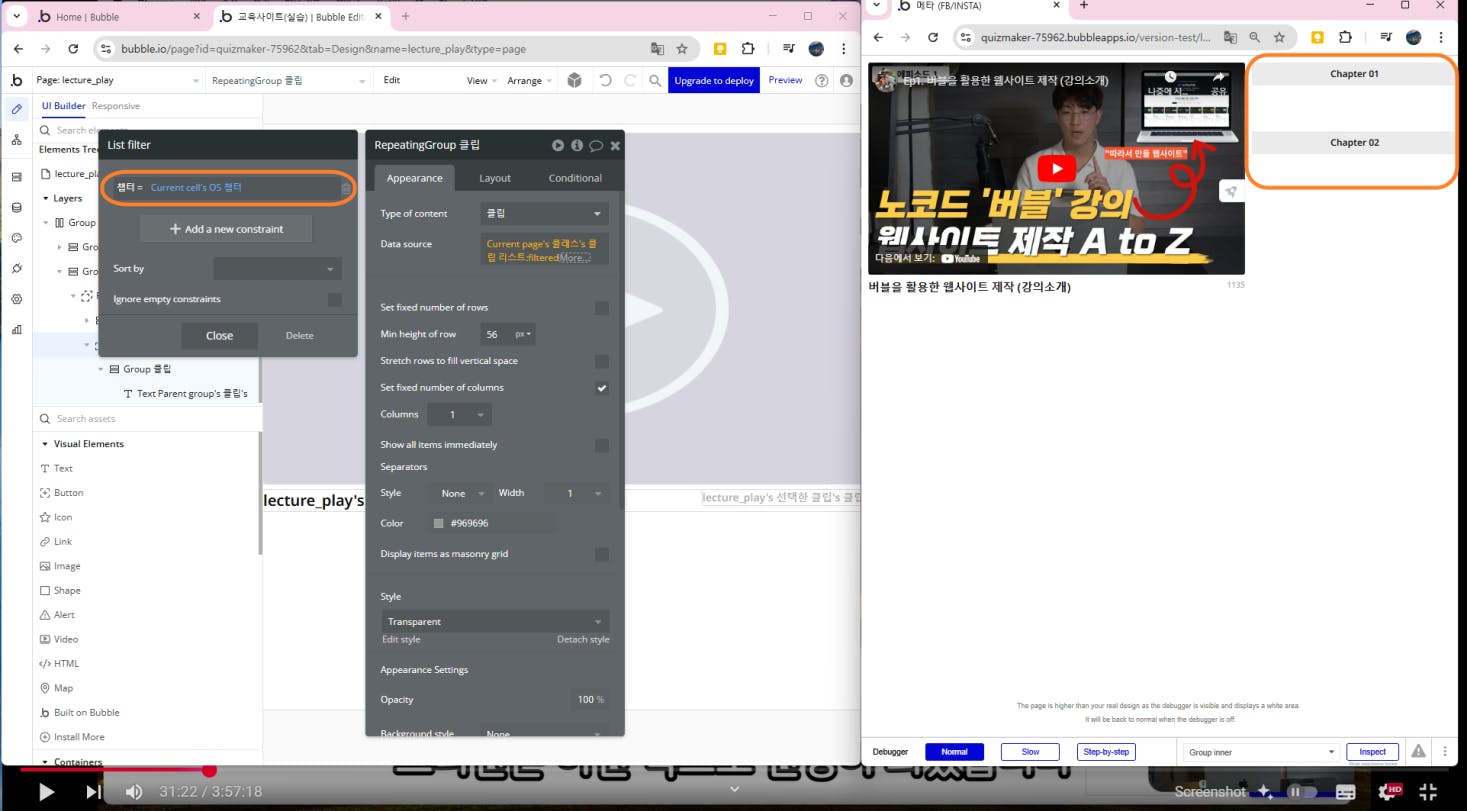Collapse the Layers section in Elements Tree
Screen dimensions: 1467x811
click(x=45, y=198)
